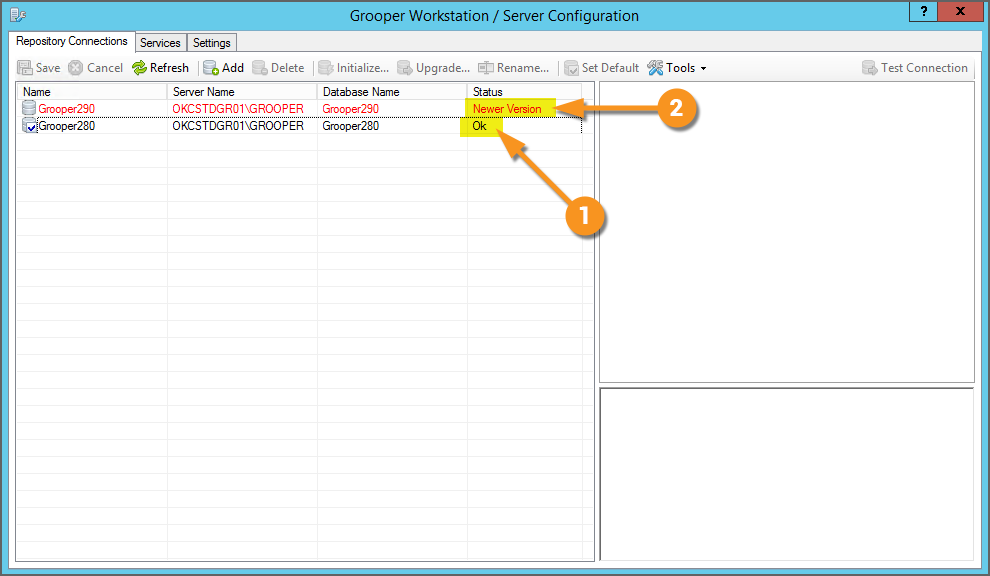Click the Test Connection button
The height and width of the screenshot is (576, 990).
point(914,68)
